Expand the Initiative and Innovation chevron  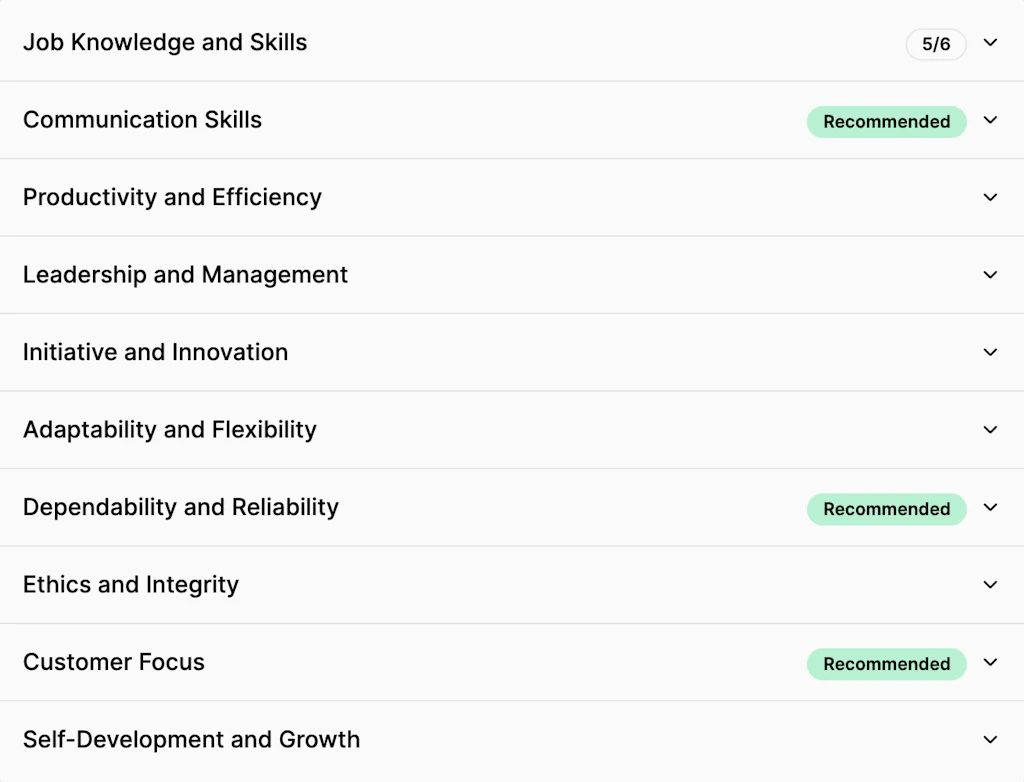pos(990,352)
